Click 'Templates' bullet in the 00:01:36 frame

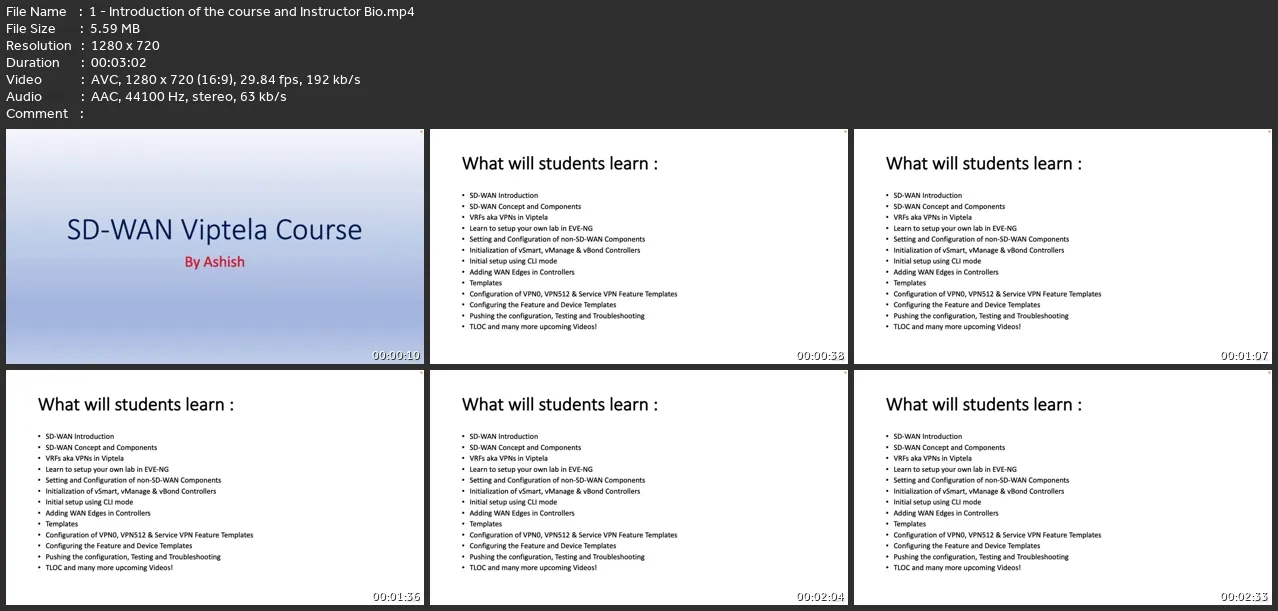point(62,524)
